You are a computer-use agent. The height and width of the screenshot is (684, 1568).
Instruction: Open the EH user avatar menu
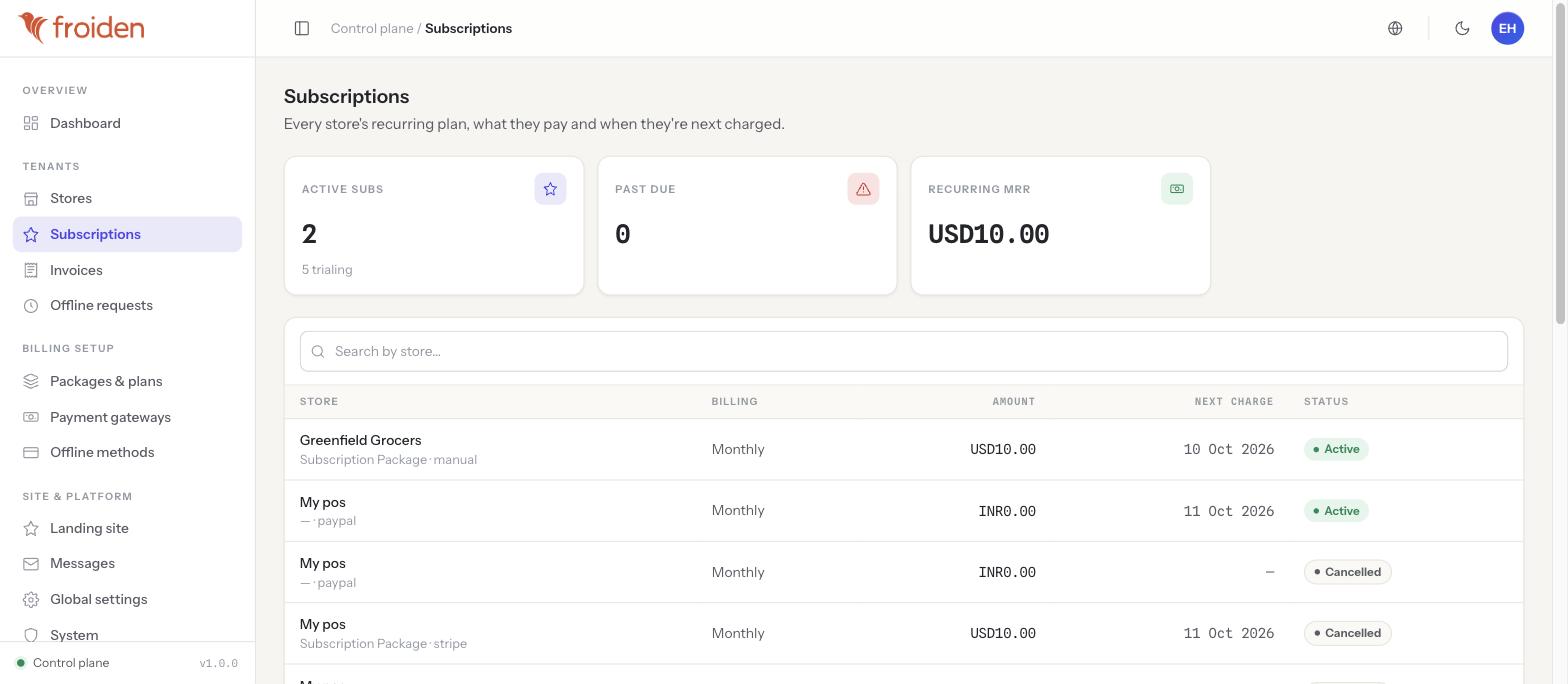point(1507,28)
